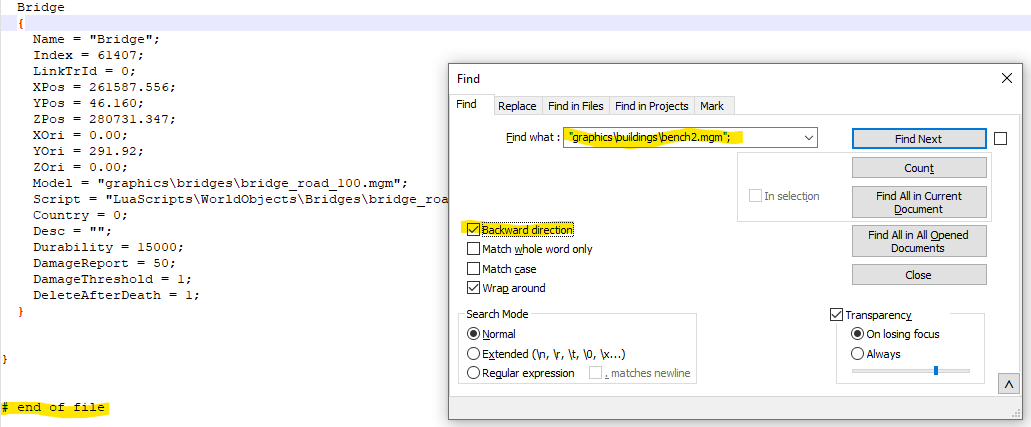Click the dialog resize grip
The height and width of the screenshot is (427, 1031).
pos(1015,412)
